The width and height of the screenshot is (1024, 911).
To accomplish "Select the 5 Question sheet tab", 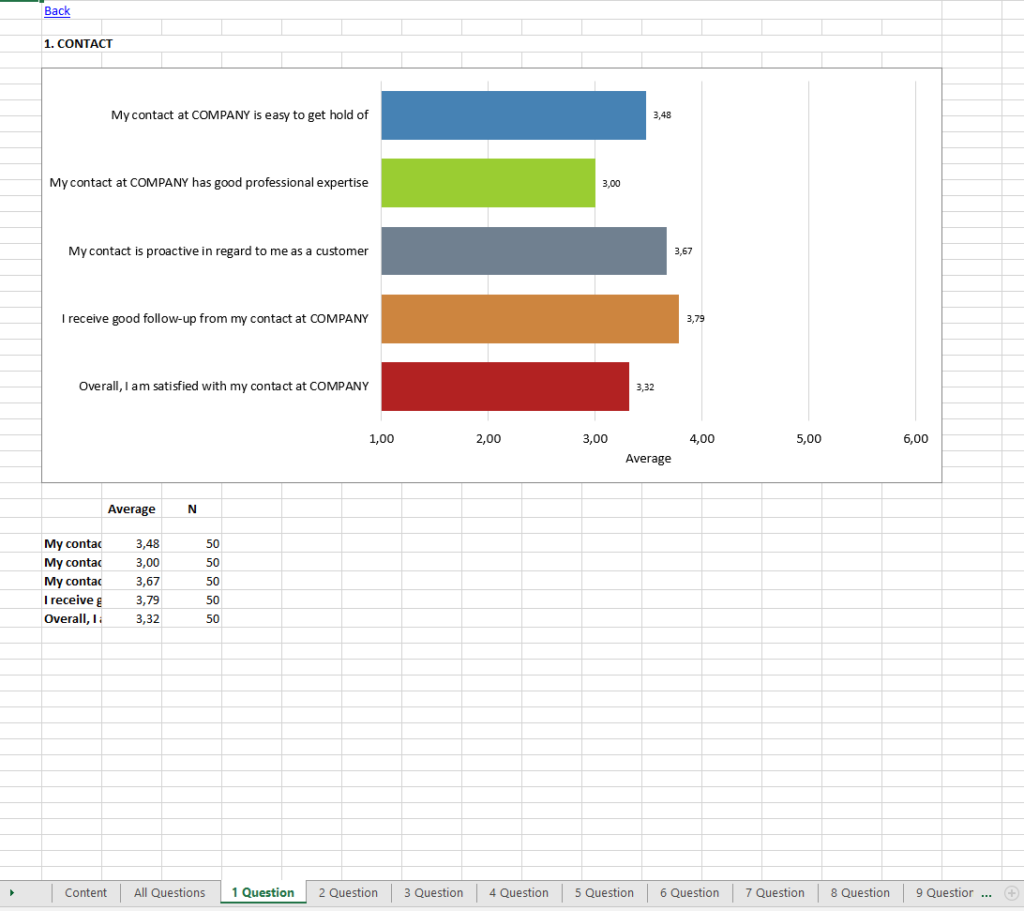I will (604, 893).
